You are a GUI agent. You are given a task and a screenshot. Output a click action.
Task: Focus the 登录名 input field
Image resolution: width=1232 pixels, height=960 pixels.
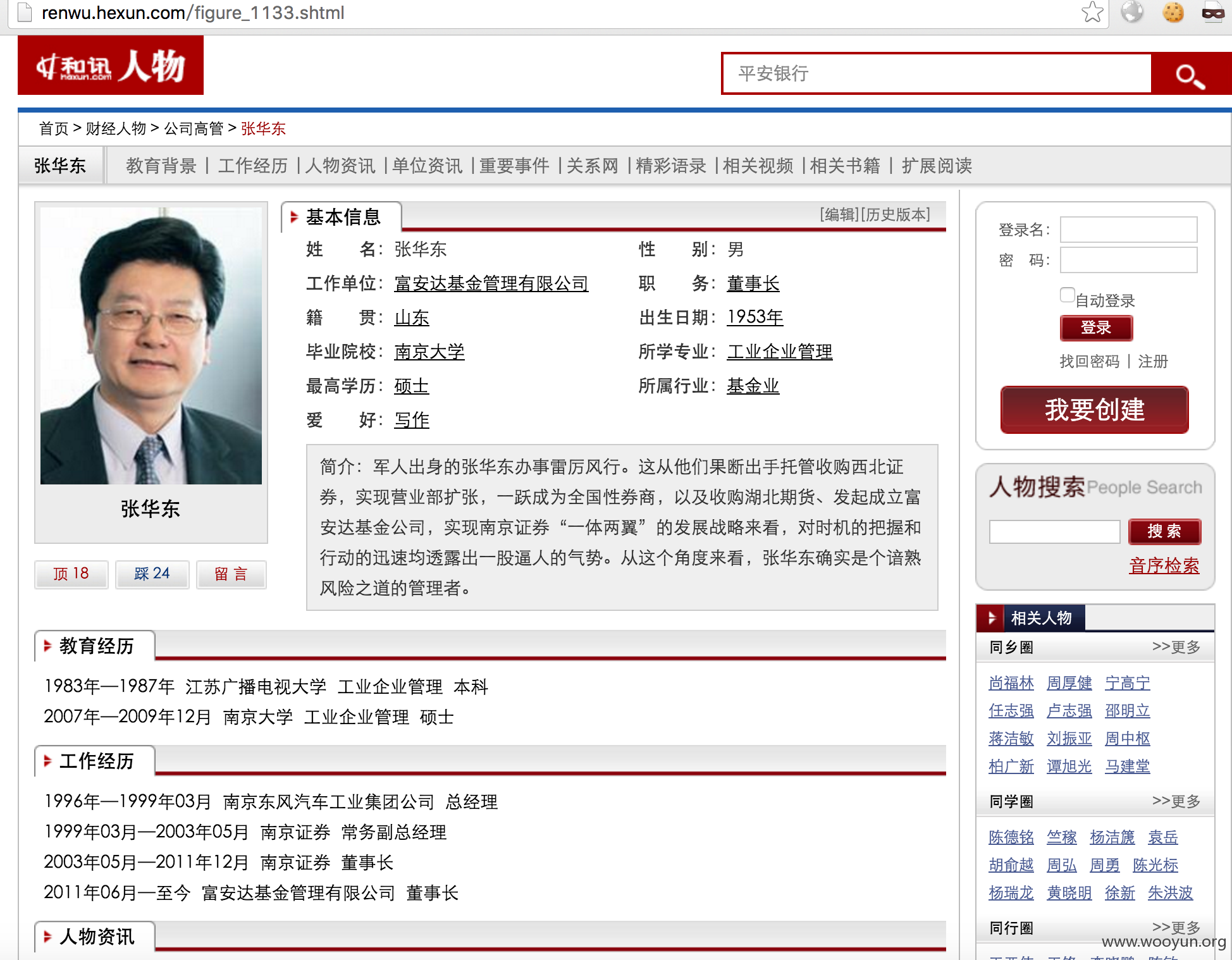pyautogui.click(x=1129, y=230)
